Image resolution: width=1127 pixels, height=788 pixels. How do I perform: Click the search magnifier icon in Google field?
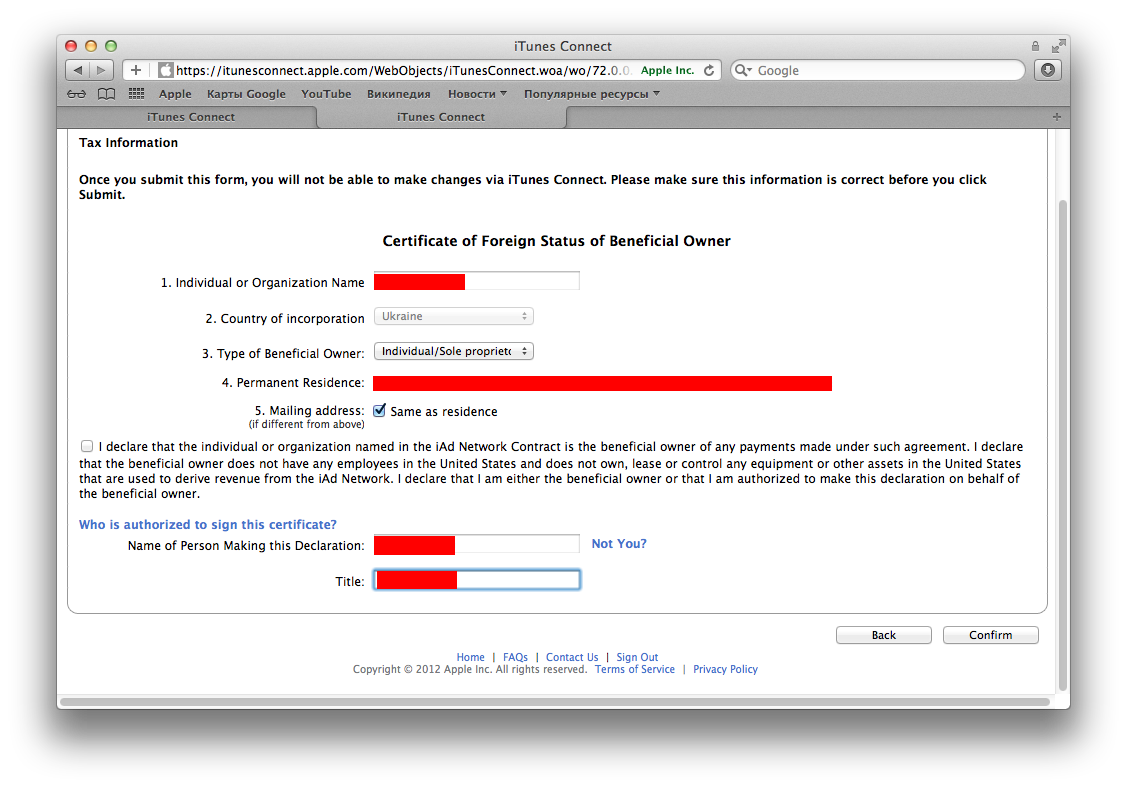click(x=742, y=70)
